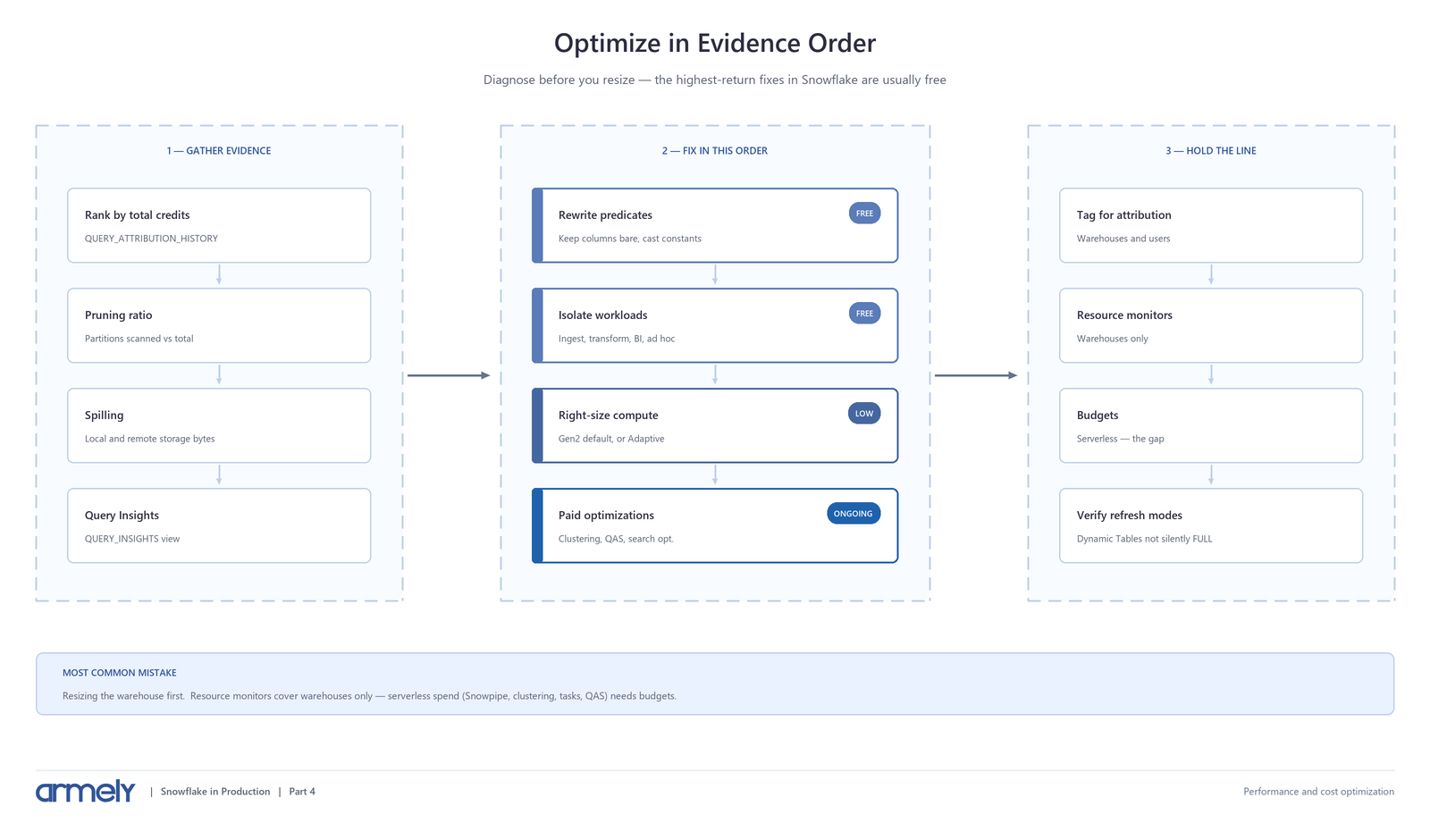Click 'Keep columns bare, cast constants' text
1430x840 pixels.
[x=630, y=239]
